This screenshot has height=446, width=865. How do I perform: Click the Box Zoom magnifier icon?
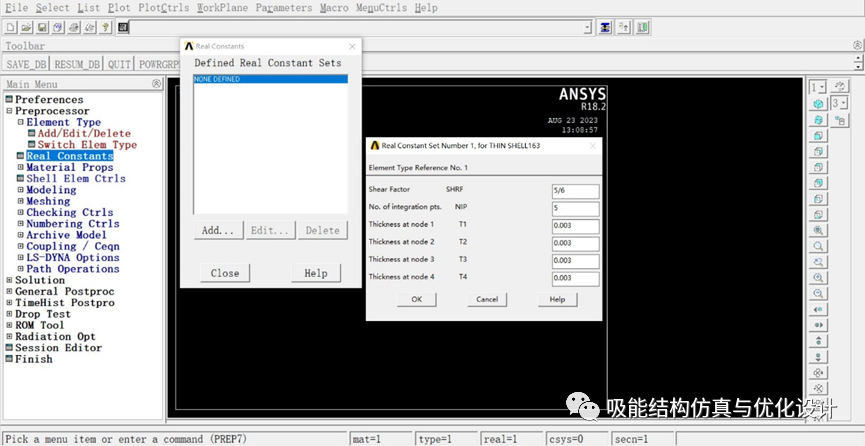coord(818,246)
